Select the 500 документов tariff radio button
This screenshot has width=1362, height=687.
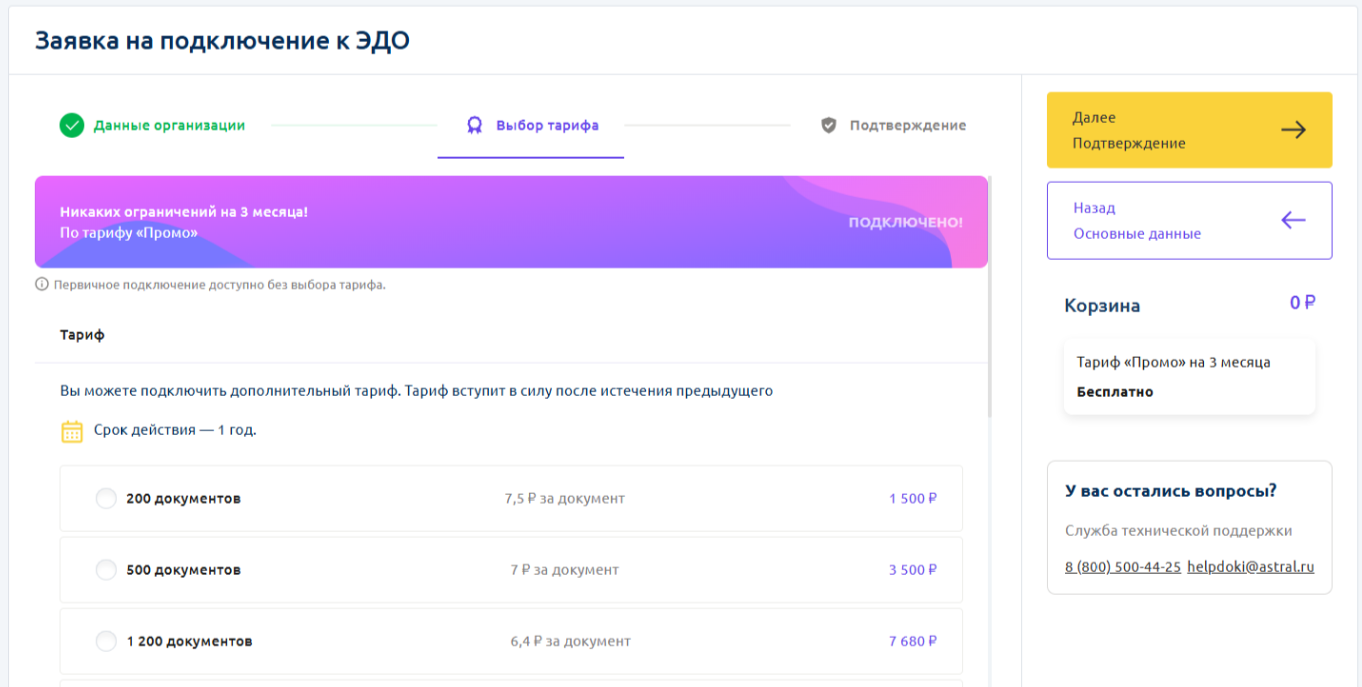point(106,570)
